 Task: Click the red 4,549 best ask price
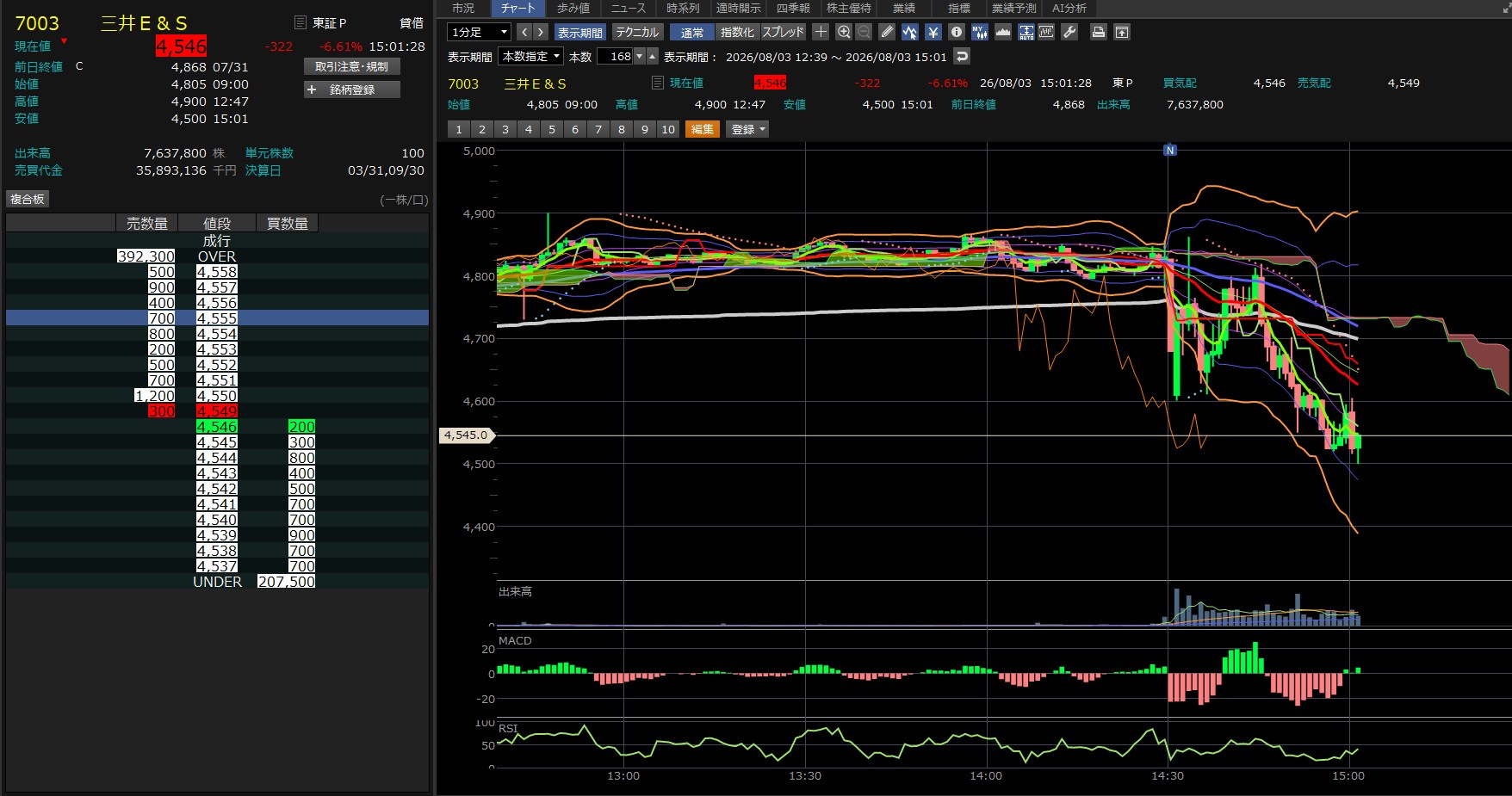(x=217, y=411)
